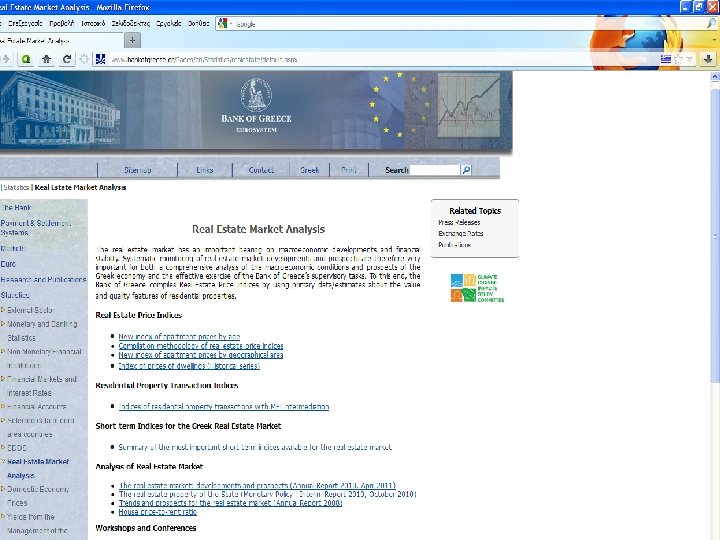Click the green toolbar button beside the Home icon
This screenshot has height=540, width=720.
click(26, 59)
